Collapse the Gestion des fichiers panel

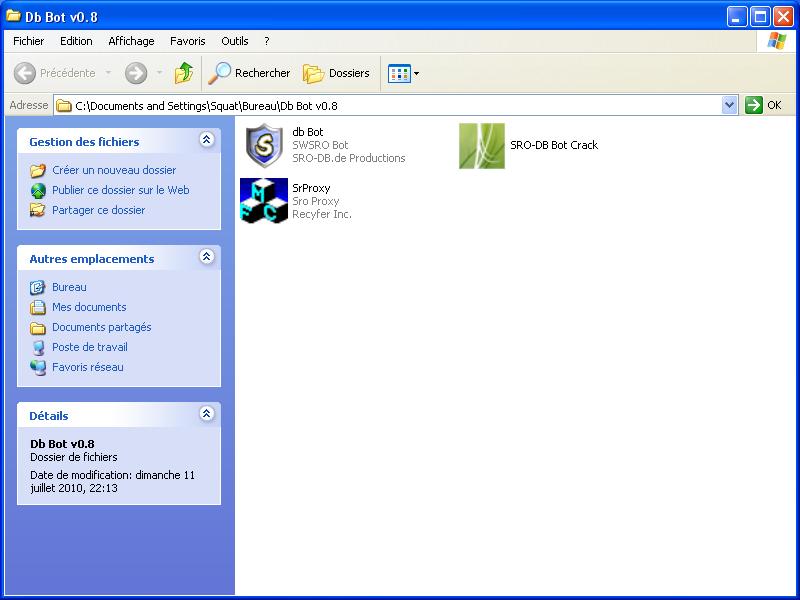point(207,140)
